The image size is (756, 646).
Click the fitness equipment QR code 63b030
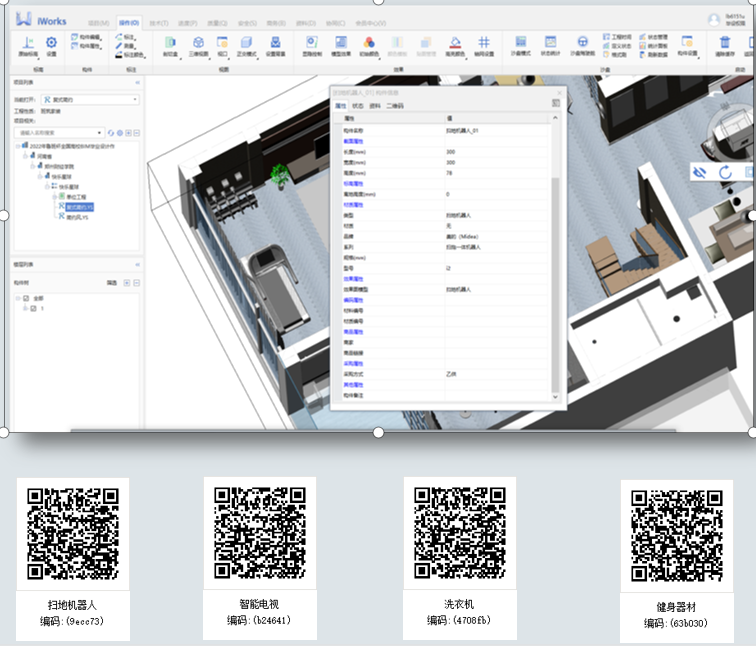[x=676, y=536]
